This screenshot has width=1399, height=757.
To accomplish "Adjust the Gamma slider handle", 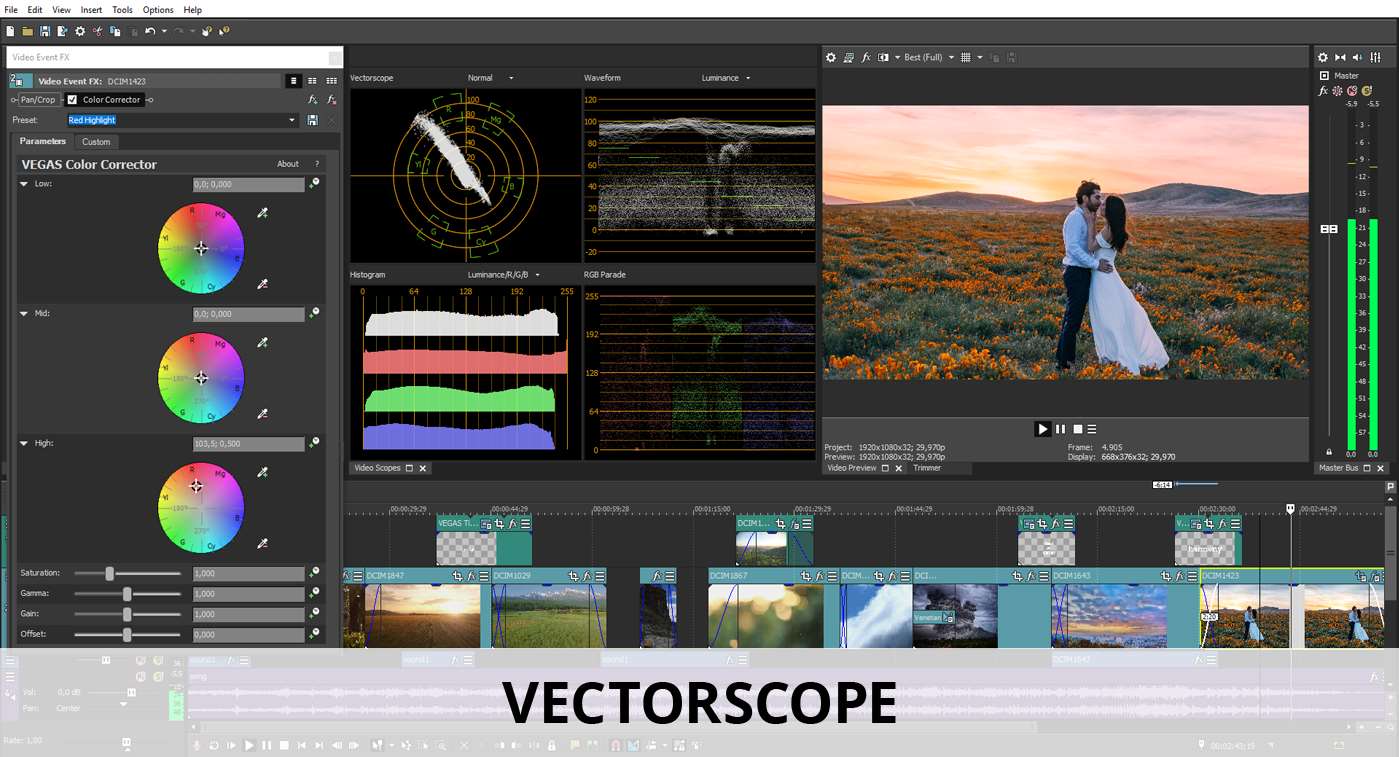I will click(127, 593).
